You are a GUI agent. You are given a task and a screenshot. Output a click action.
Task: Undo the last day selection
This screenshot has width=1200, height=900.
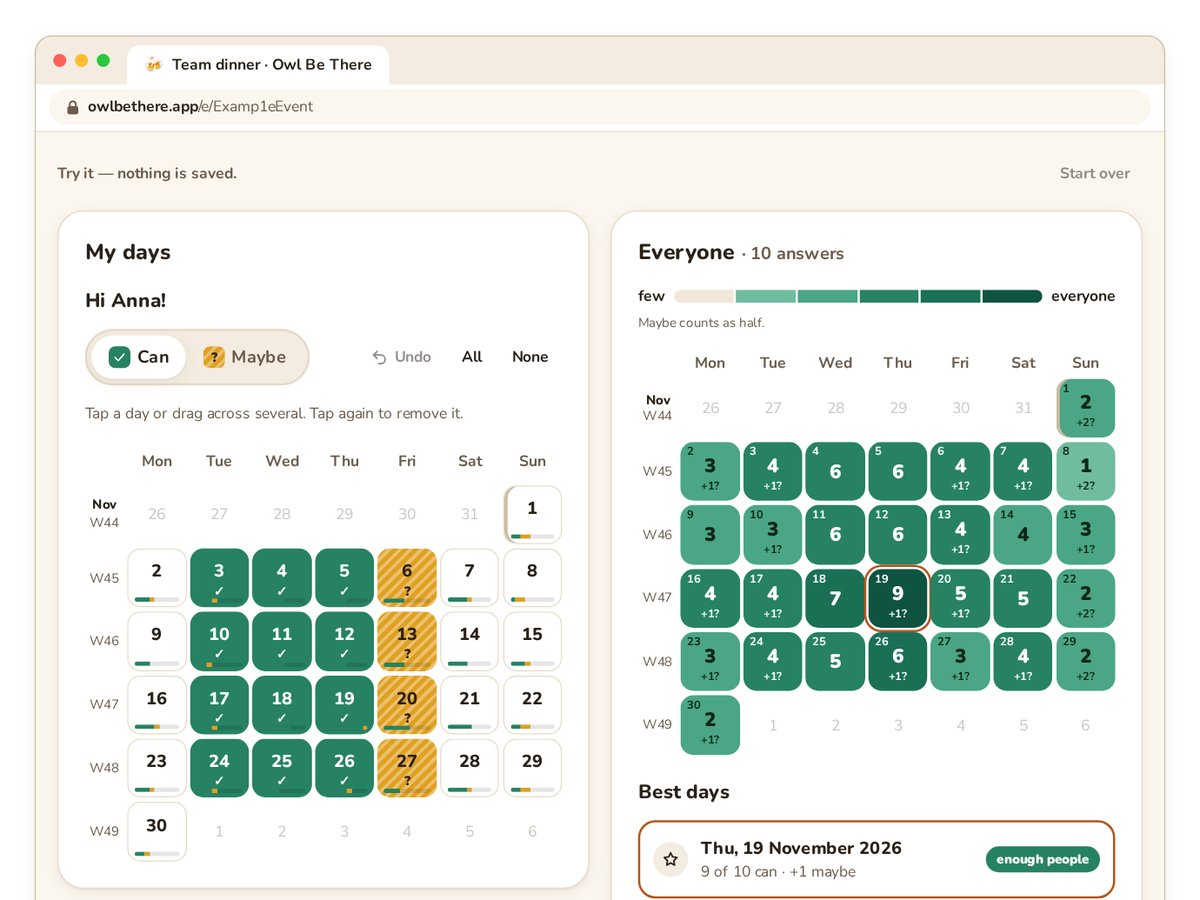[x=402, y=357]
